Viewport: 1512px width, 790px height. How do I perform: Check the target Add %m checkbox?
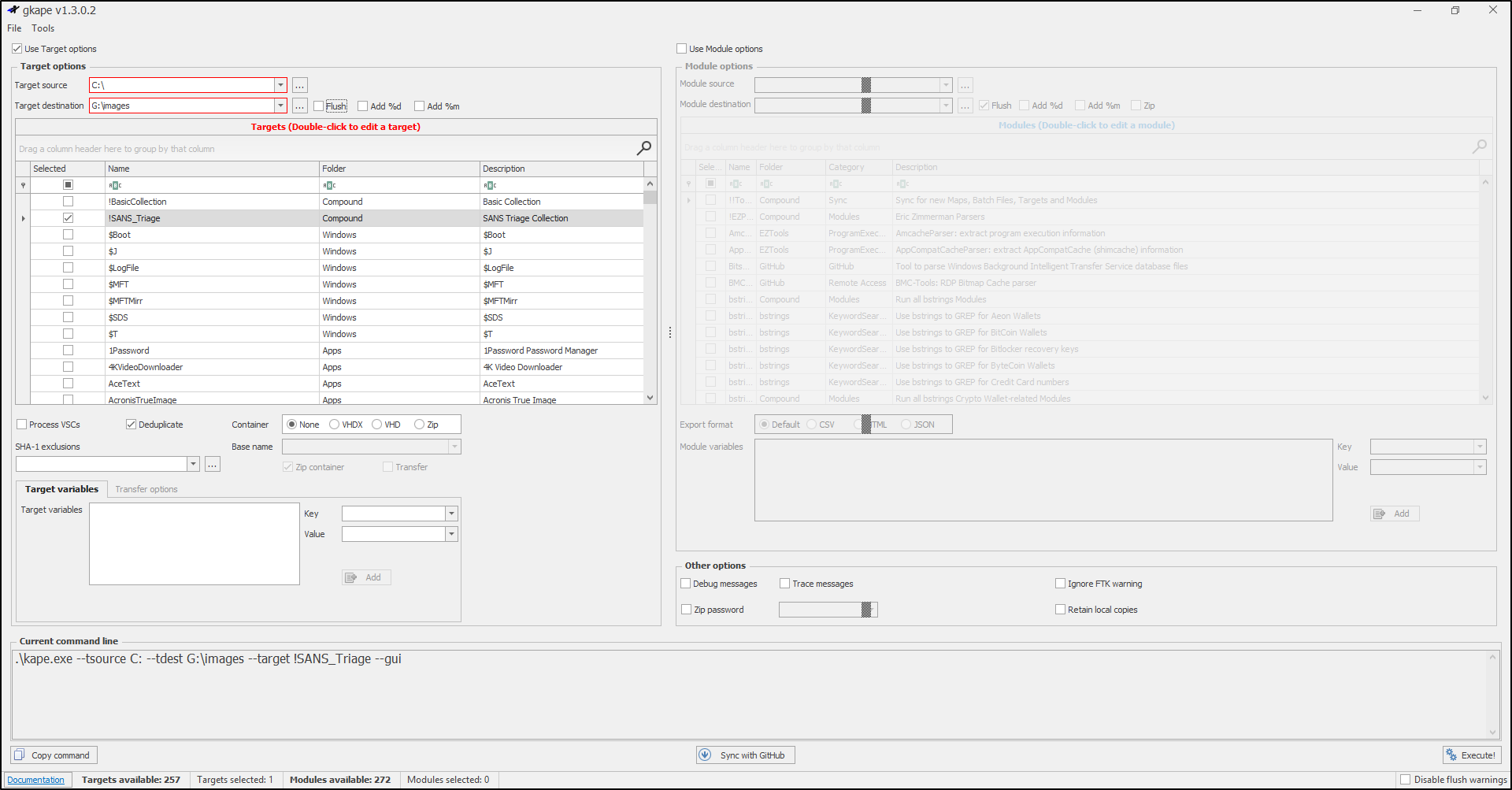coord(419,106)
